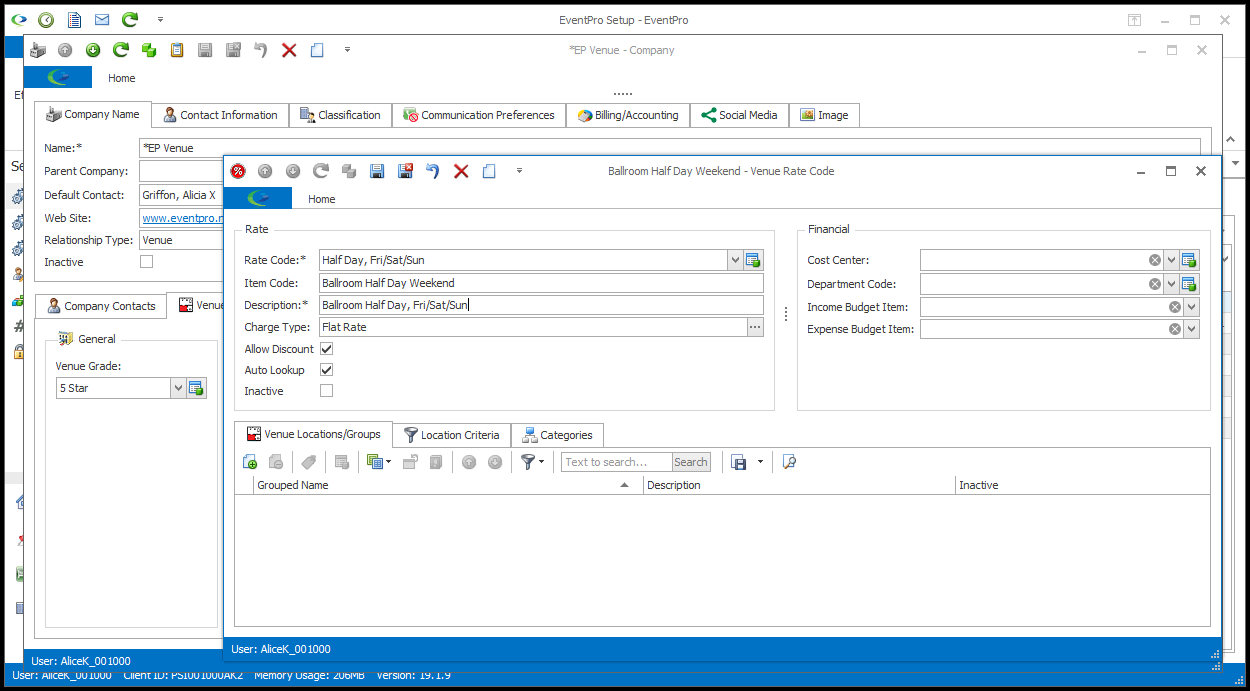Click green down arrow in Company window toolbar

pos(93,50)
